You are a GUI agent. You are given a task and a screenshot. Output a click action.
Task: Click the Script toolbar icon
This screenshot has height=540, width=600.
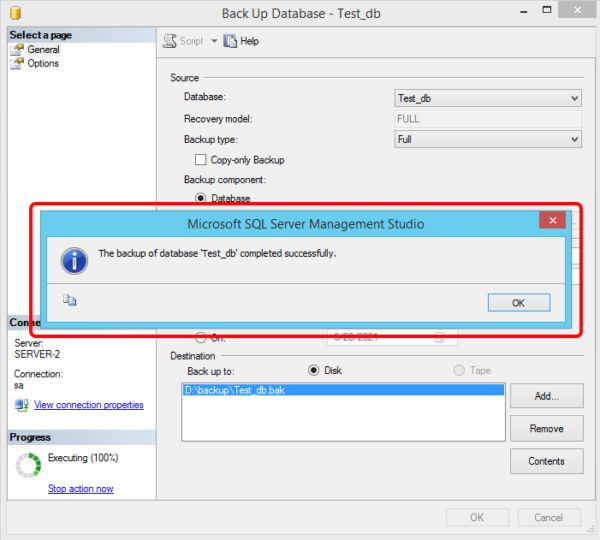(x=170, y=41)
